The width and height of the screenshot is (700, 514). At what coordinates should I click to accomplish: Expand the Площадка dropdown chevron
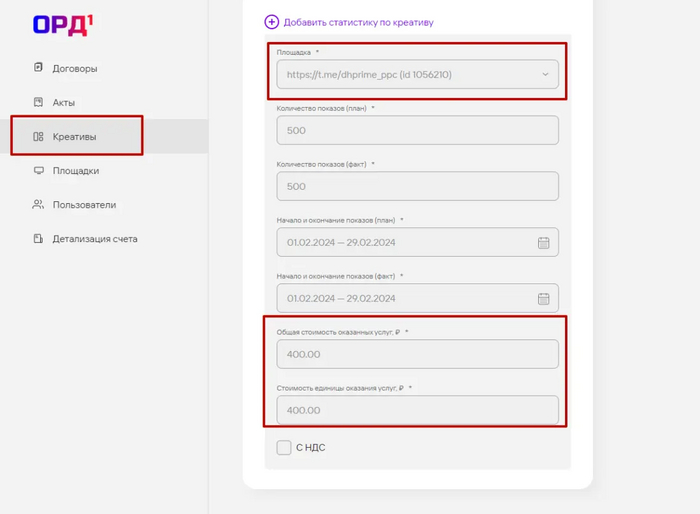[x=545, y=75]
